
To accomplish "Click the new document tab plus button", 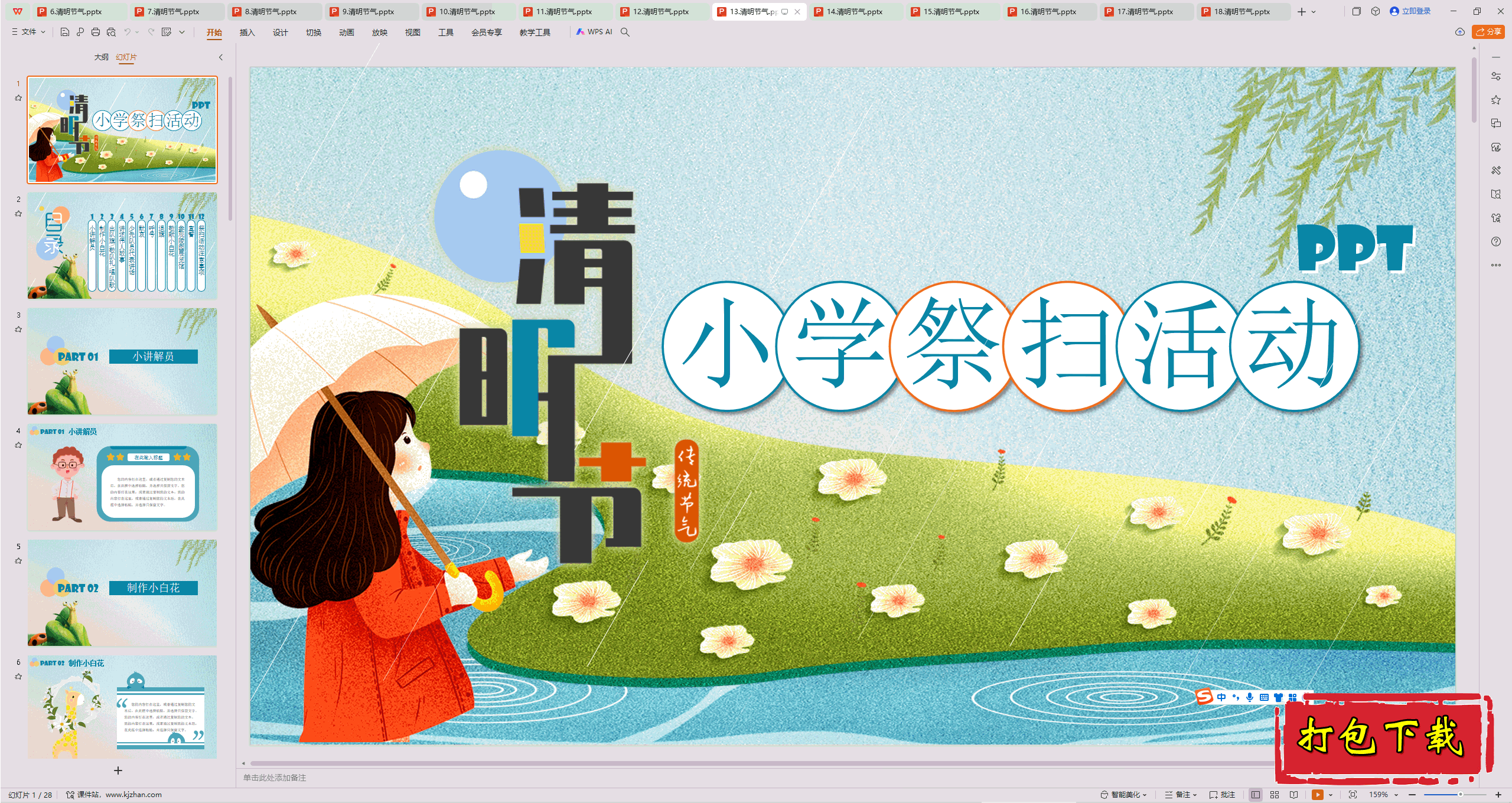I will click(x=1302, y=12).
